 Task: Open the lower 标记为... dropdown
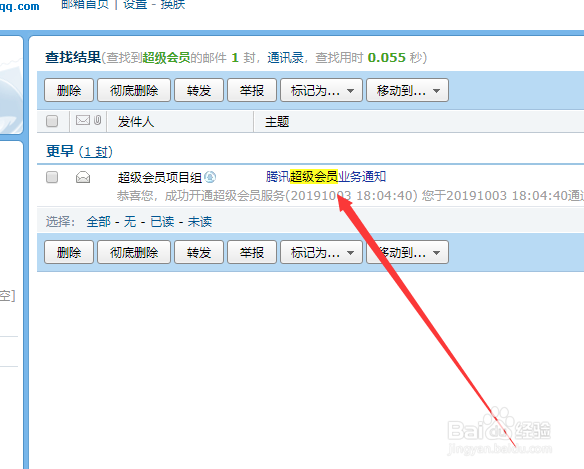321,253
